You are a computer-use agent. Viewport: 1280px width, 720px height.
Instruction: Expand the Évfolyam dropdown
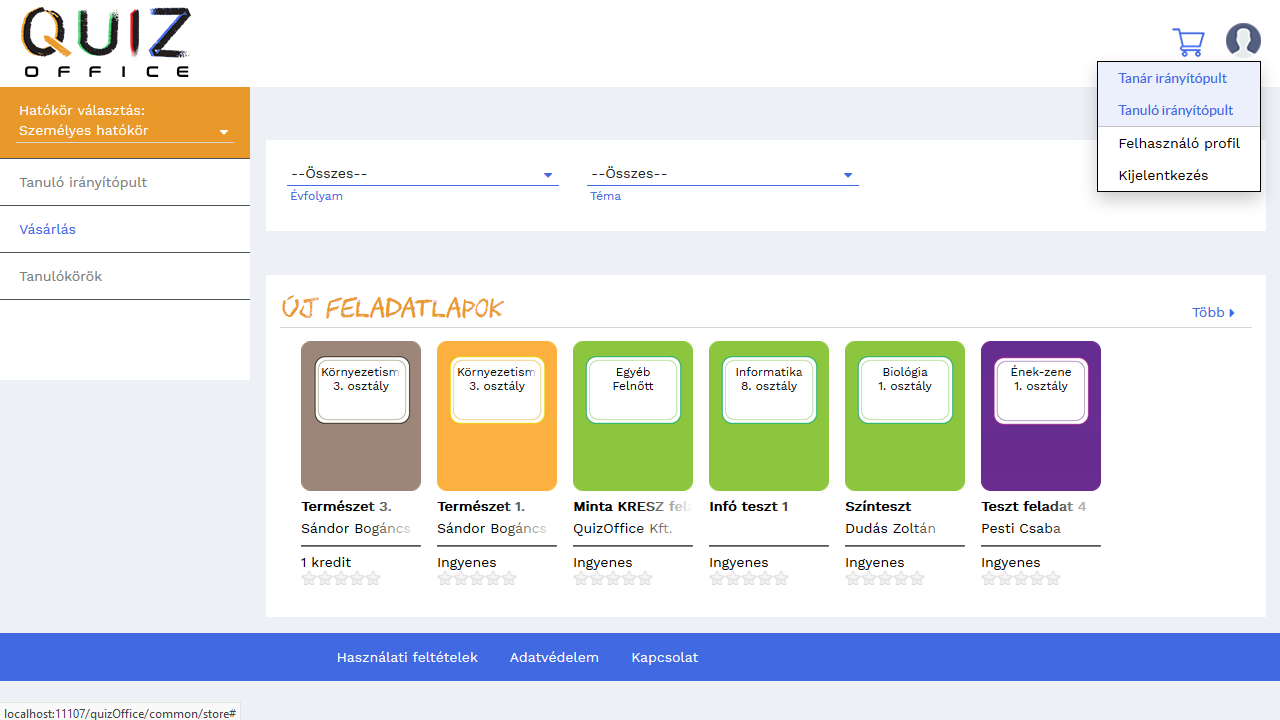click(422, 175)
